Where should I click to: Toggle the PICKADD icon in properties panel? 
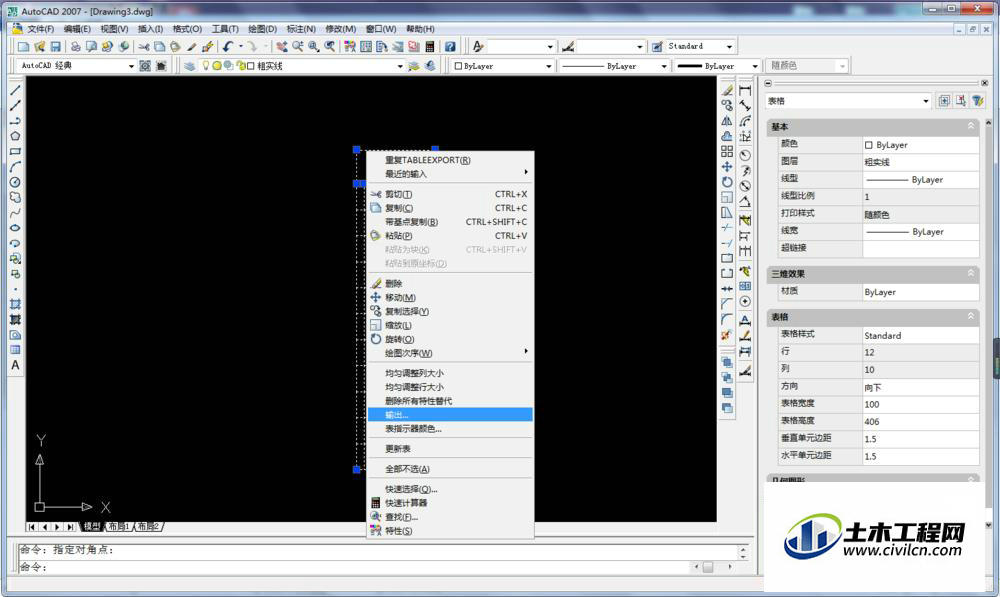pos(945,101)
